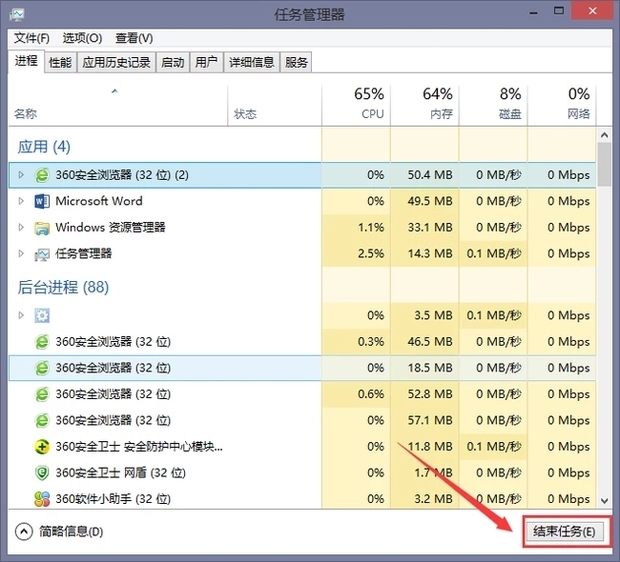Screen dimensions: 620x562
Task: Click browser icon in the 46.5 MB row
Action: [42, 342]
